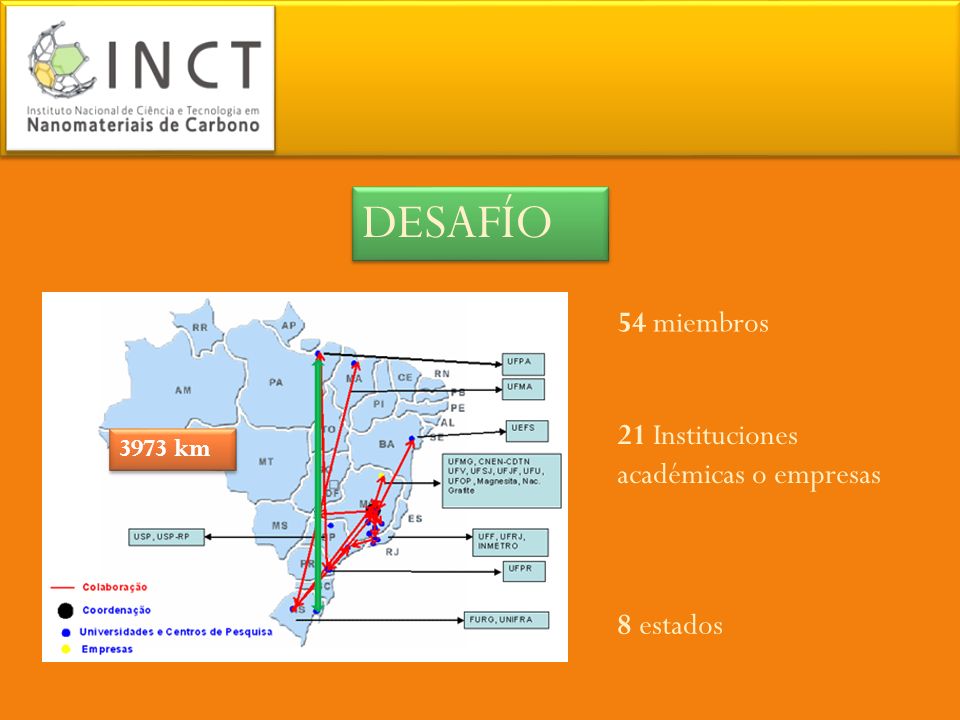Select the green DESAFÍO title box
The width and height of the screenshot is (960, 720).
click(480, 223)
